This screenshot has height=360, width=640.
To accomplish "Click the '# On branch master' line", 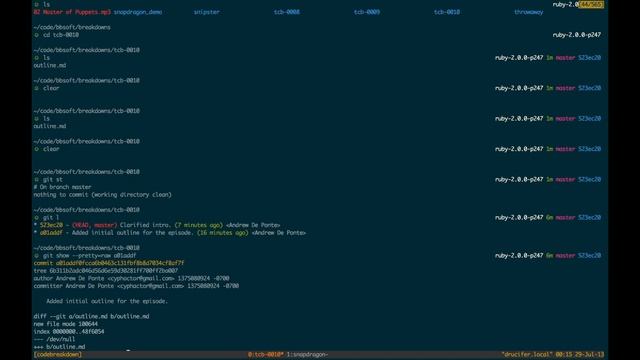I will click(x=62, y=187).
